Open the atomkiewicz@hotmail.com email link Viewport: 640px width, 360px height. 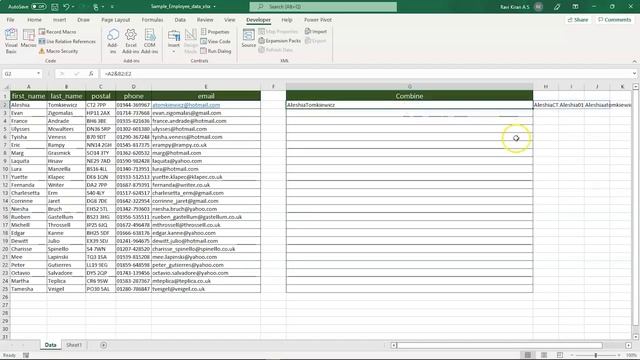(186, 105)
